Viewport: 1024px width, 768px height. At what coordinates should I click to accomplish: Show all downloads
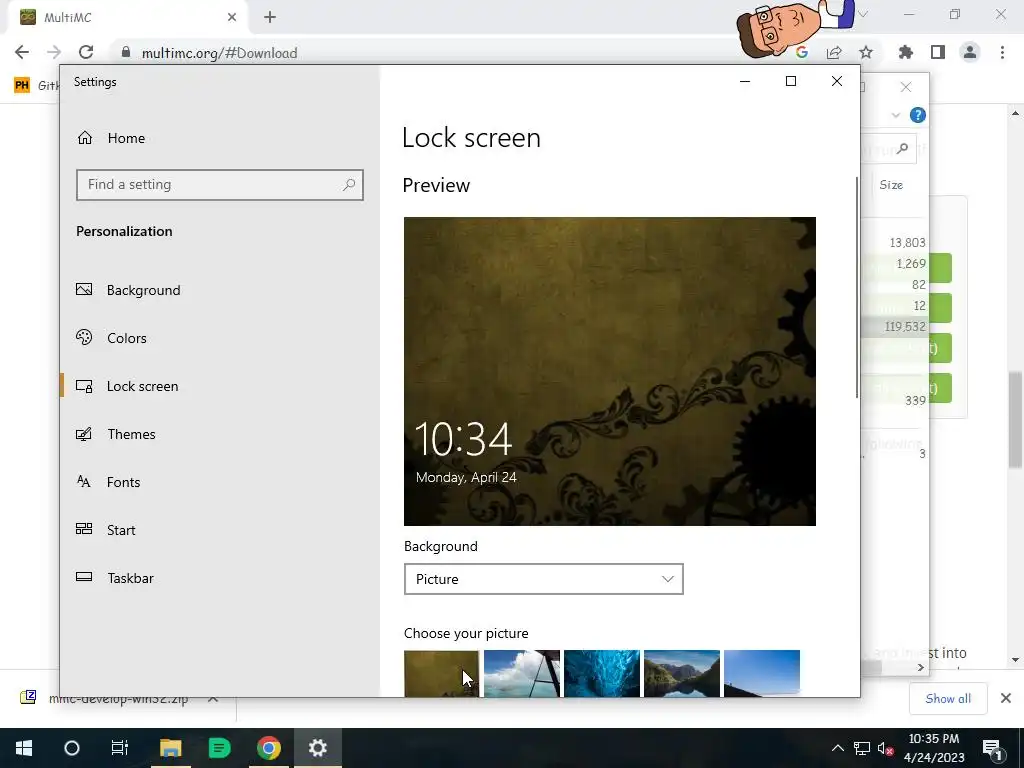(948, 699)
